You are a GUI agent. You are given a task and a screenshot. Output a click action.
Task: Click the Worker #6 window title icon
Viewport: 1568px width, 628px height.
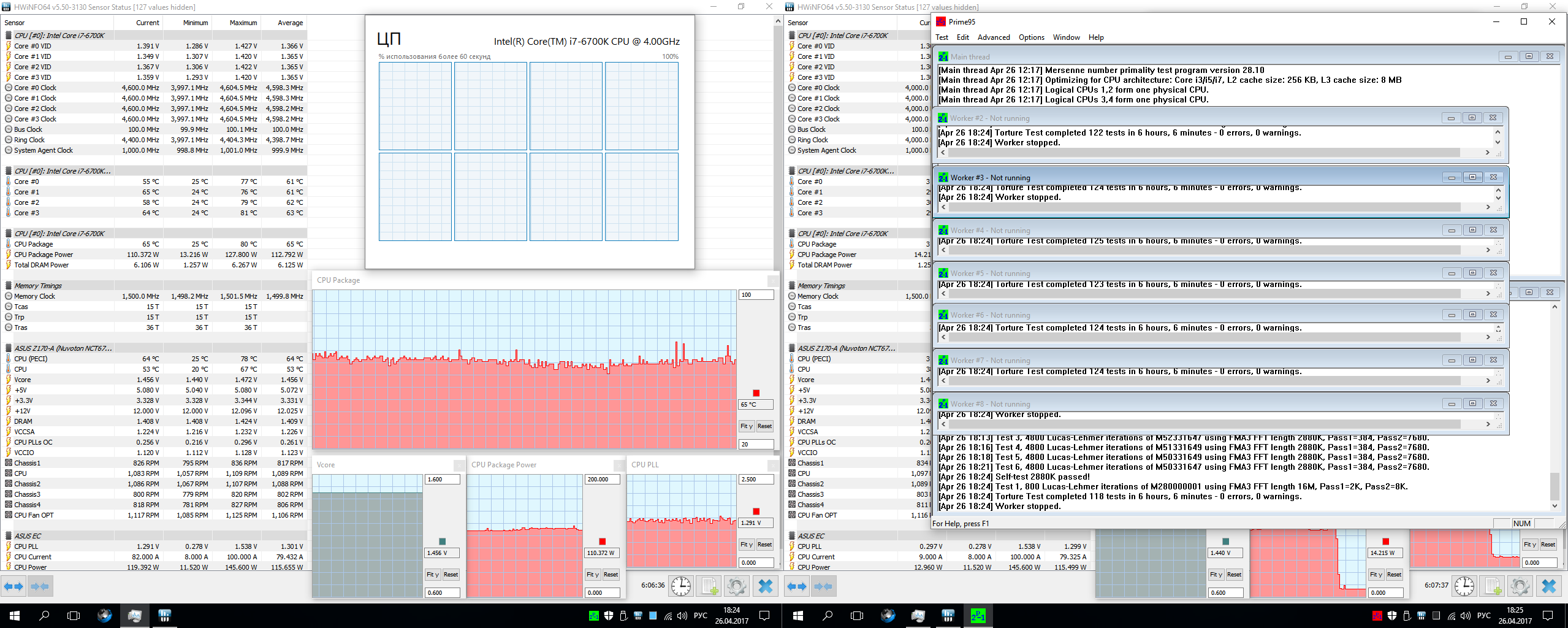tap(943, 315)
